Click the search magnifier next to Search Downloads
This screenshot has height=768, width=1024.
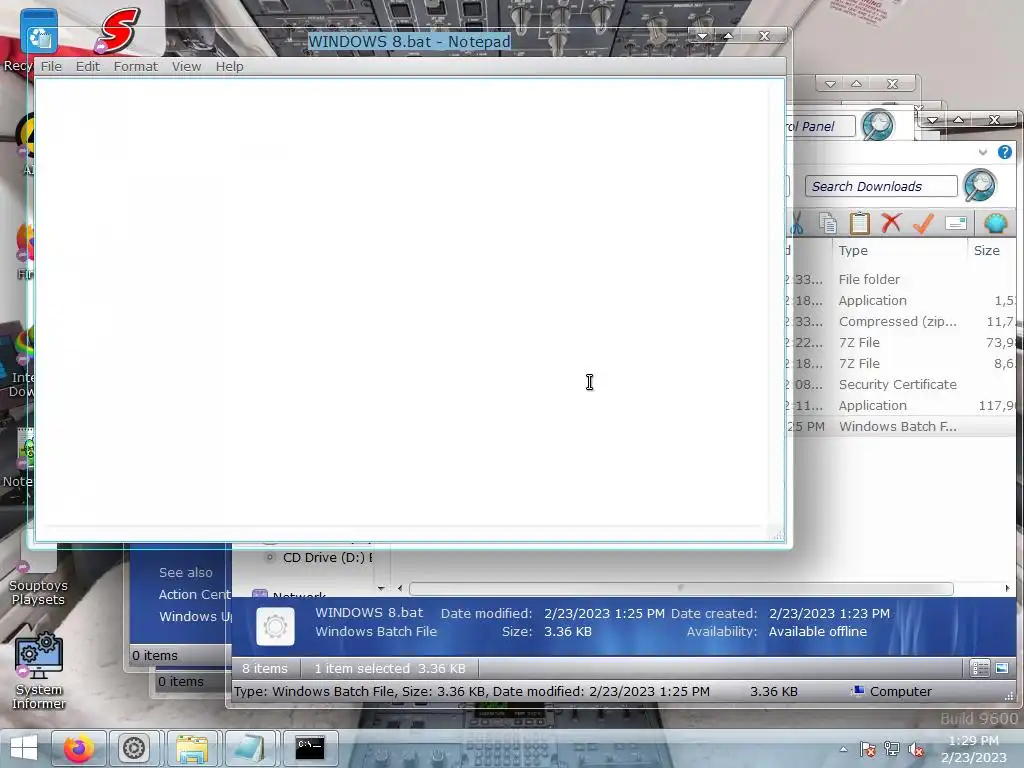(x=980, y=185)
